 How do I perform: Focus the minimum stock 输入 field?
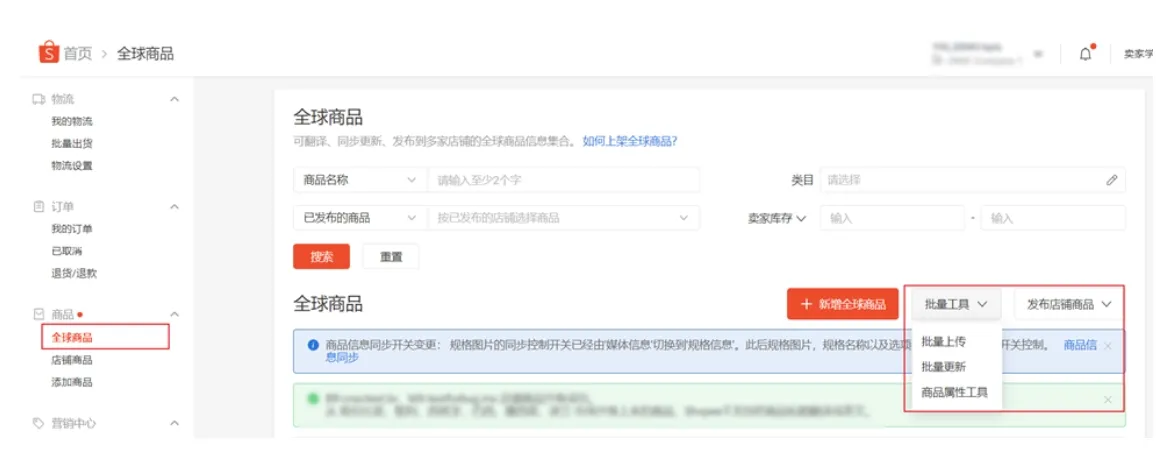coord(892,218)
